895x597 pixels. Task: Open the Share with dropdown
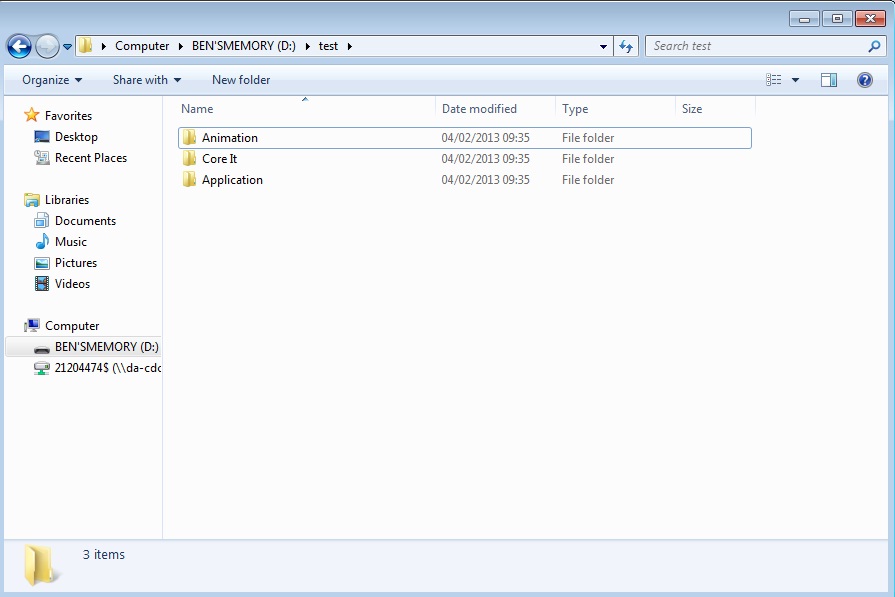pyautogui.click(x=145, y=79)
